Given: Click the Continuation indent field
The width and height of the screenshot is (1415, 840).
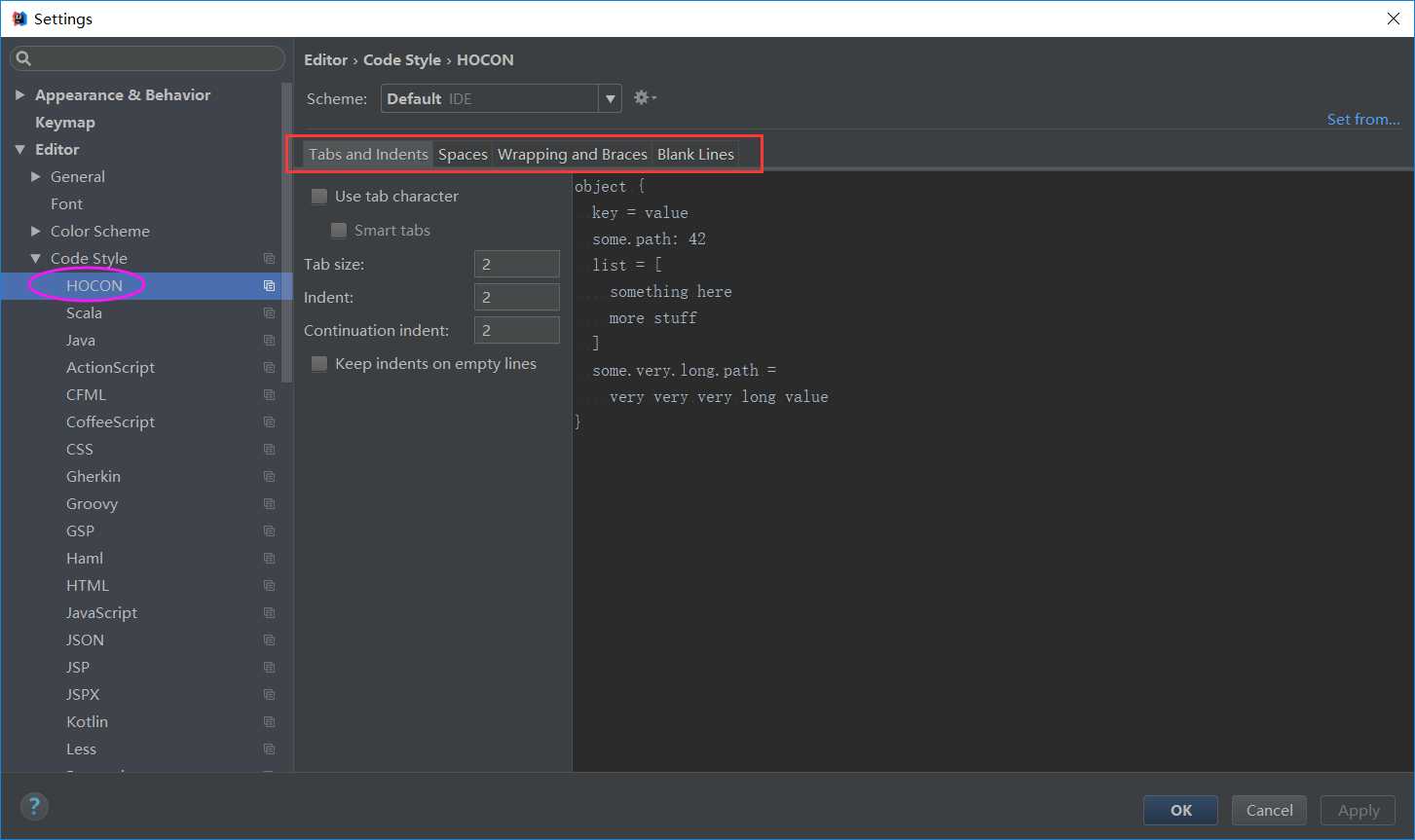Looking at the screenshot, I should [517, 330].
